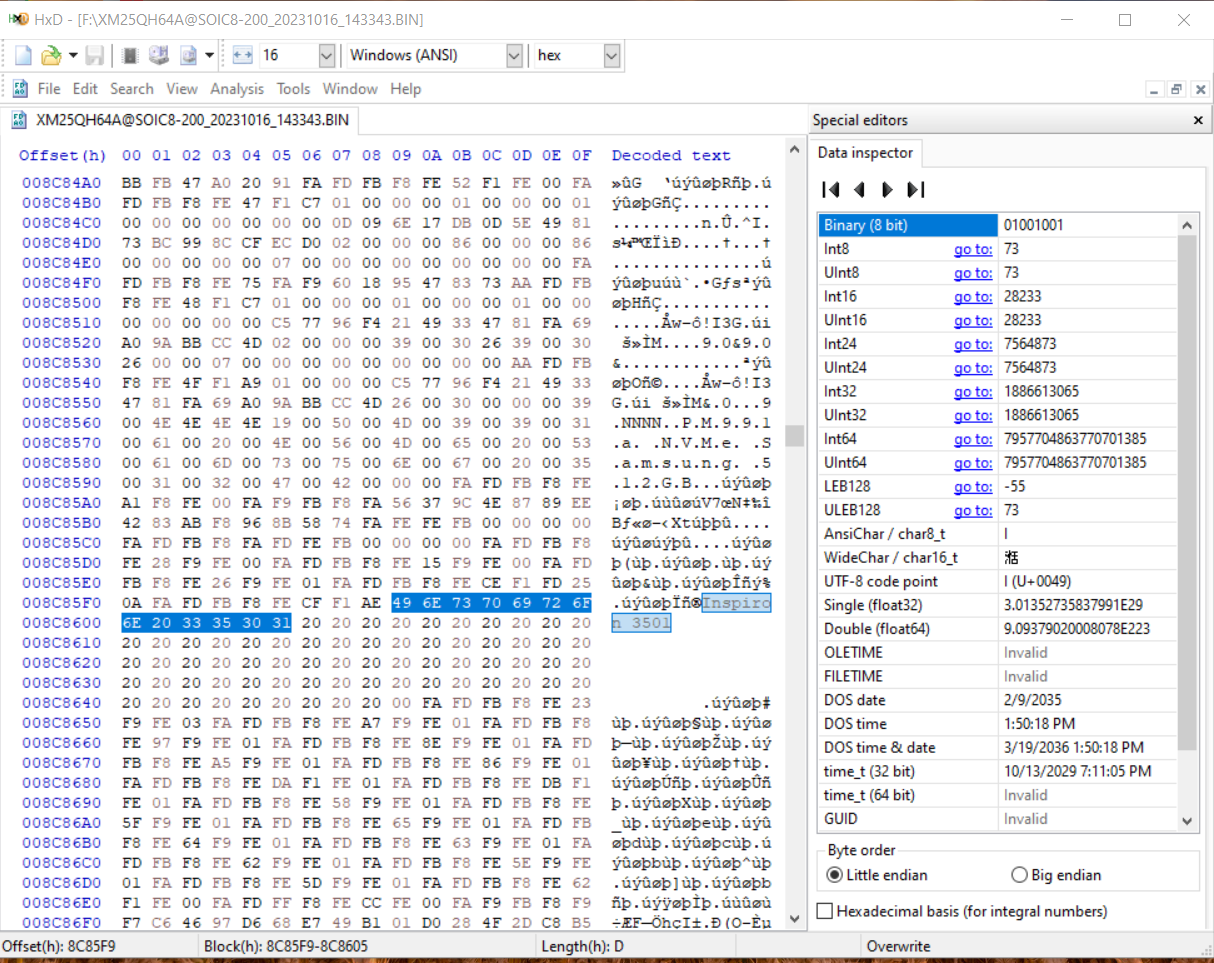Click the Open file folder icon
Screen dimensions: 1214x963
pyautogui.click(x=50, y=55)
